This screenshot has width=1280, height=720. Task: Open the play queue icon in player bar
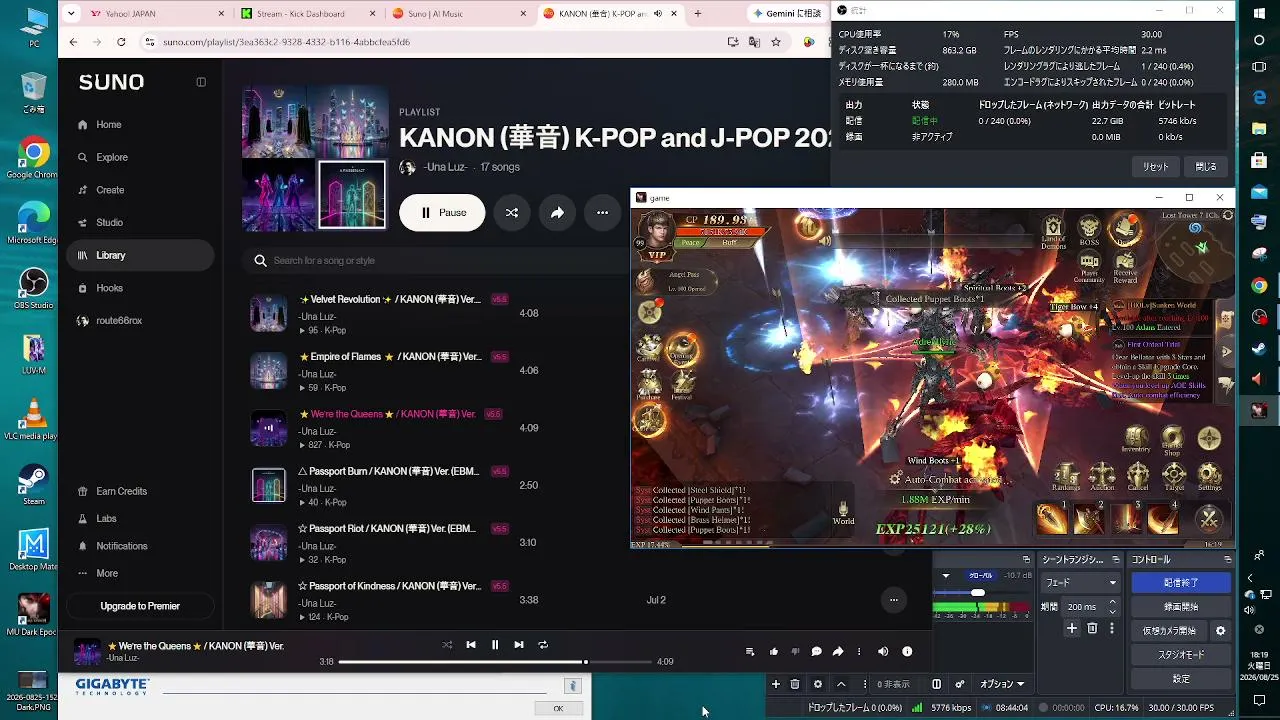click(x=750, y=652)
